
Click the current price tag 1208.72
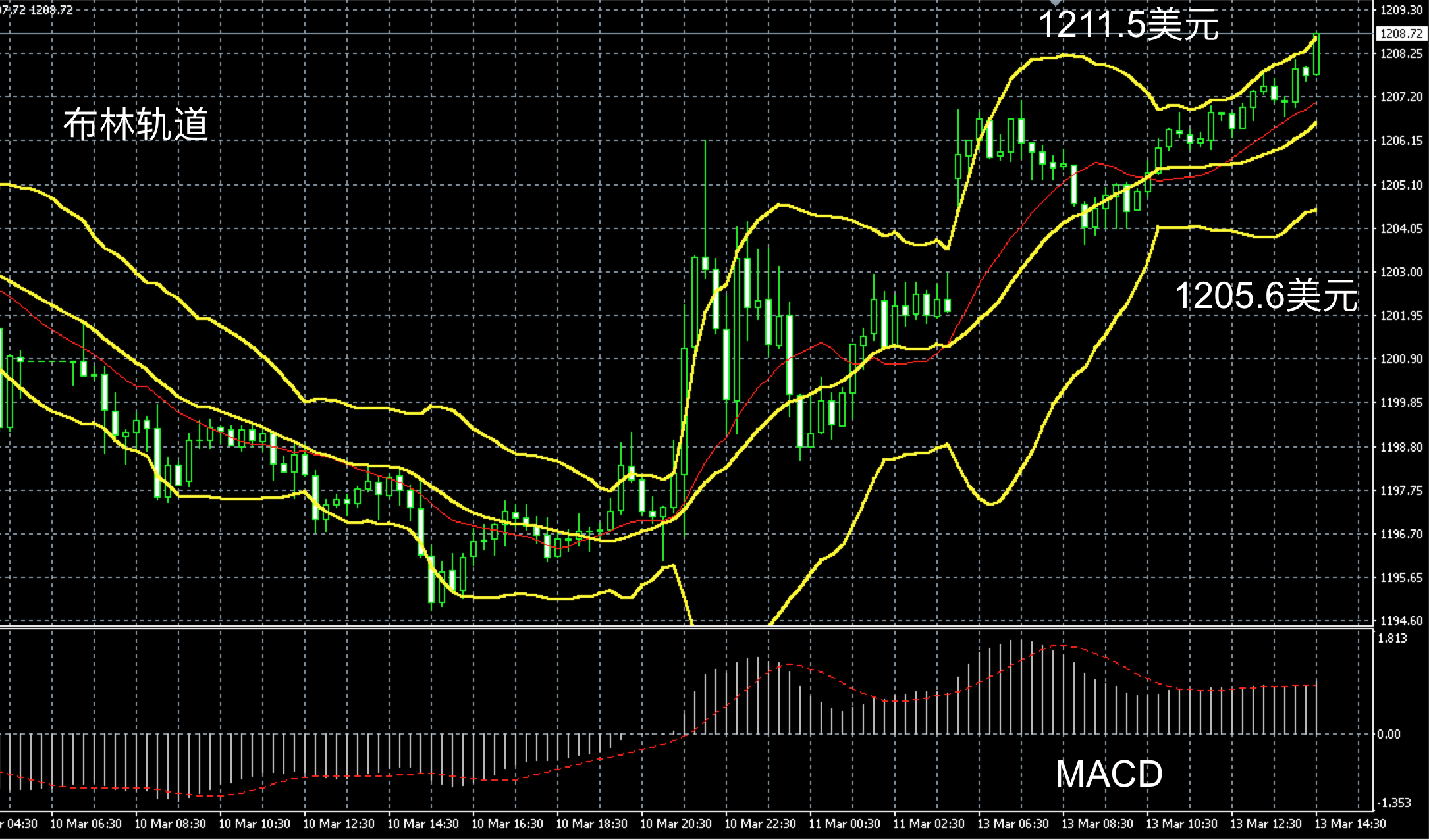pos(1401,34)
